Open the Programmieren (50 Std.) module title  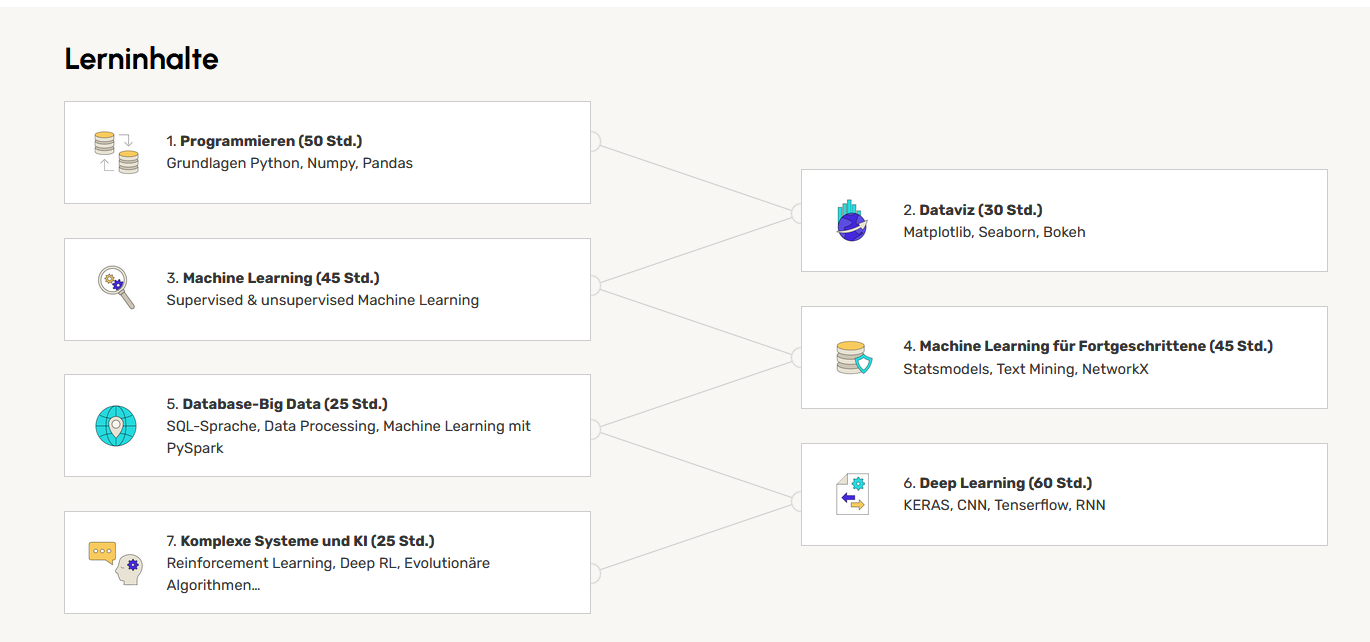[x=270, y=141]
